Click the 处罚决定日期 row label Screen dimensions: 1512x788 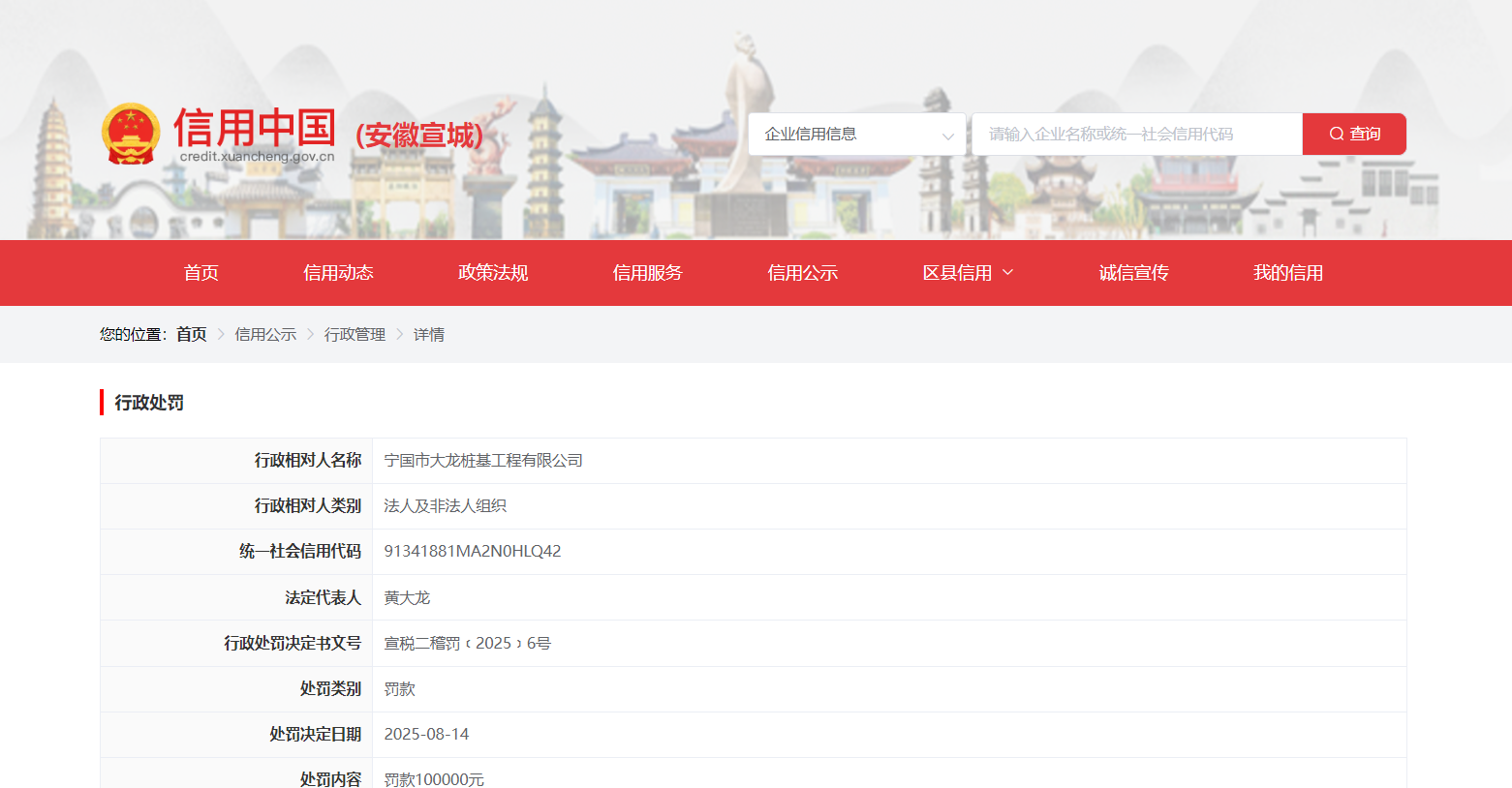(x=316, y=735)
